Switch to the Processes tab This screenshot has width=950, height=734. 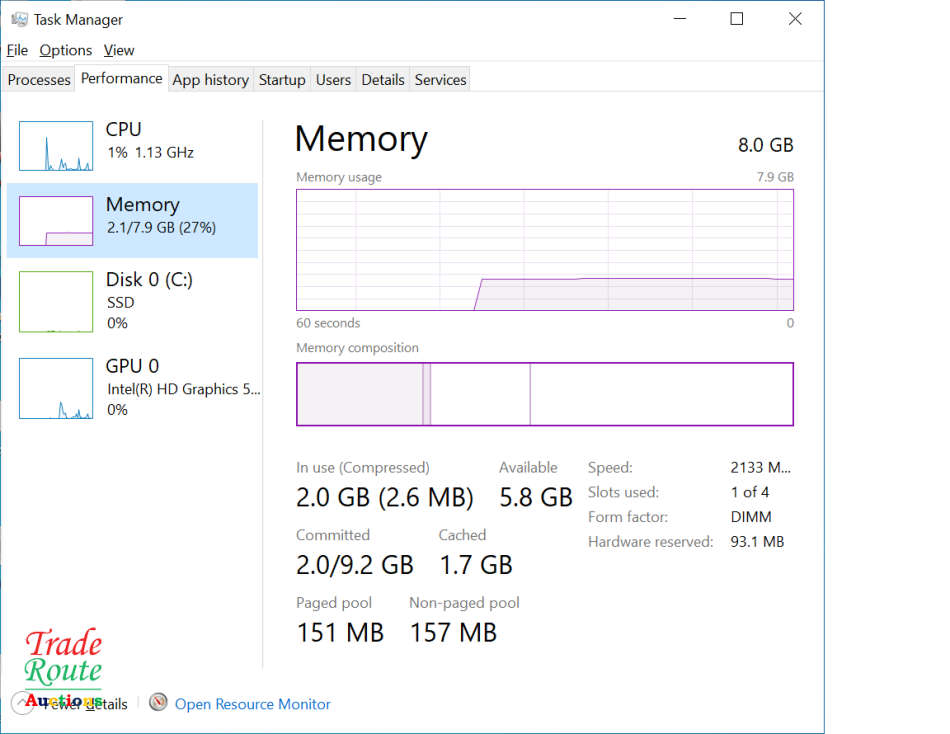click(x=38, y=79)
